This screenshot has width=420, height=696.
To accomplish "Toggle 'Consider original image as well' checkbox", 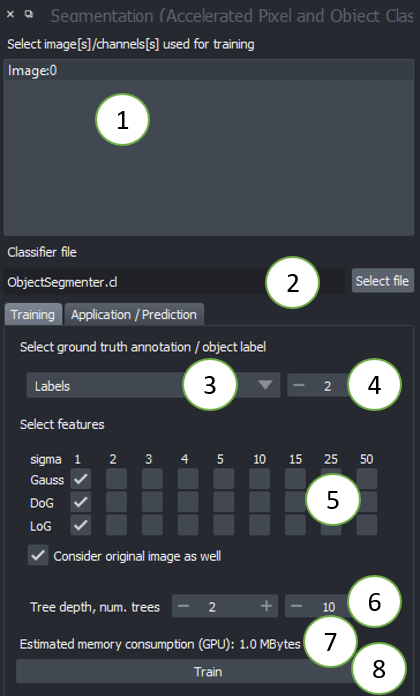I will coord(38,555).
